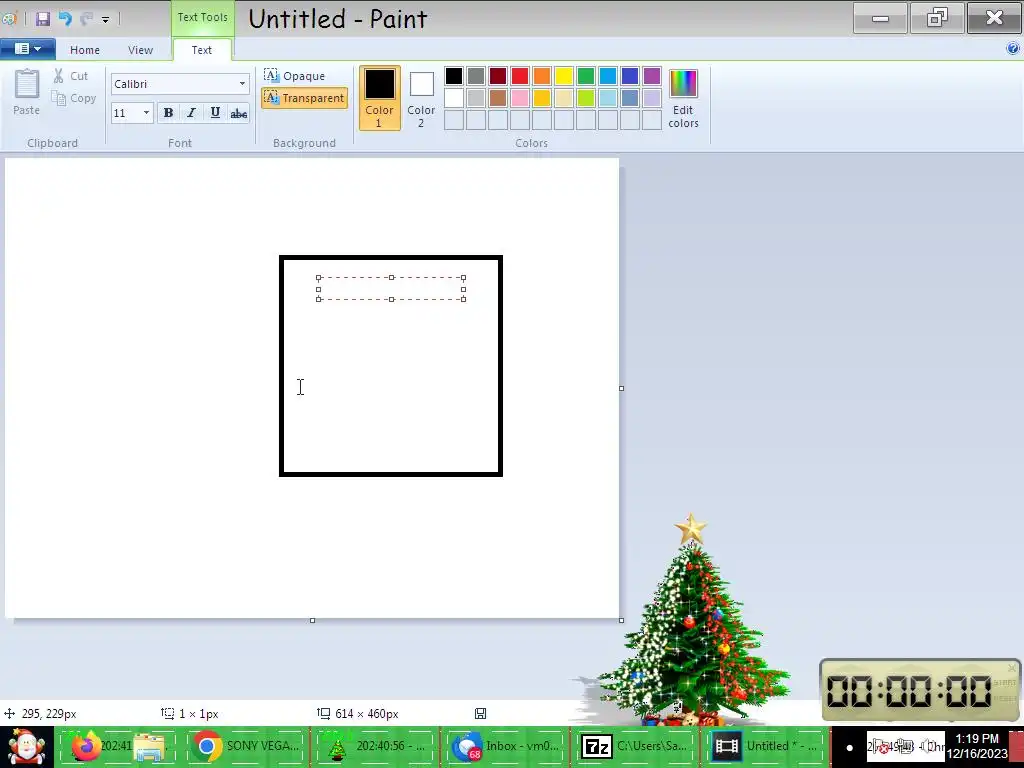Switch to the View tab
The image size is (1024, 768).
[140, 50]
